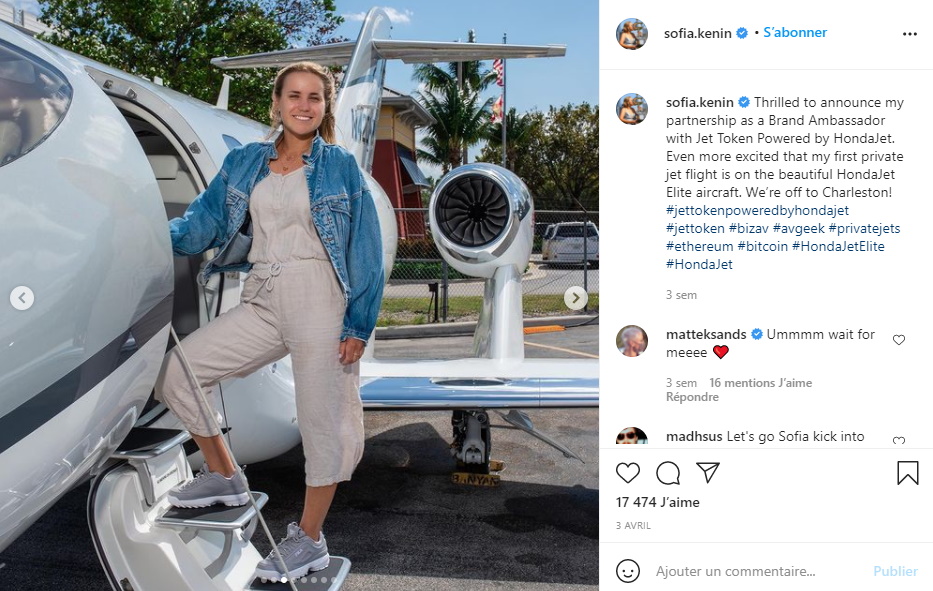933x591 pixels.
Task: Go to next photo in carousel
Action: [575, 298]
